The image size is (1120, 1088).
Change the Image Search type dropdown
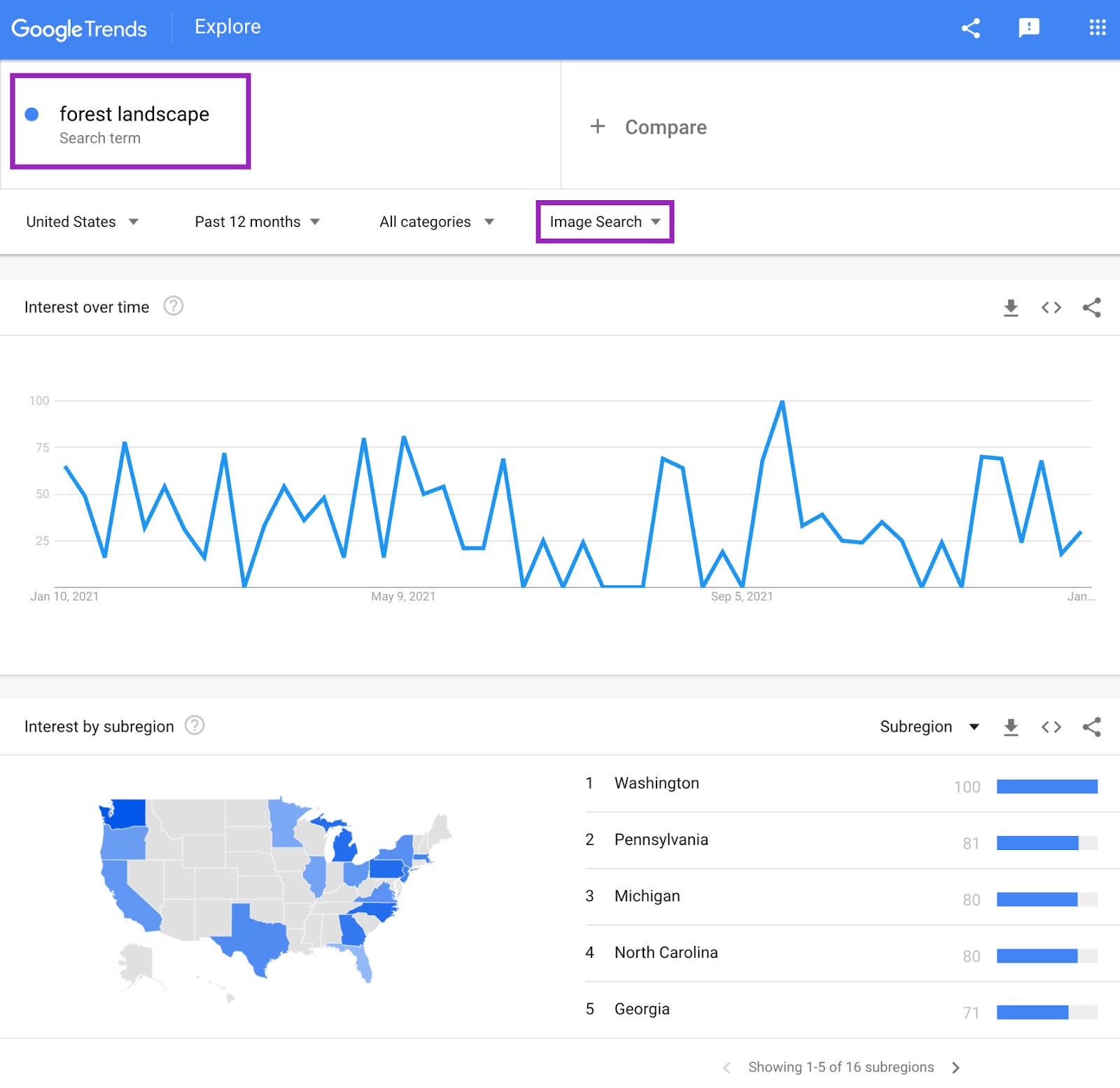tap(605, 222)
